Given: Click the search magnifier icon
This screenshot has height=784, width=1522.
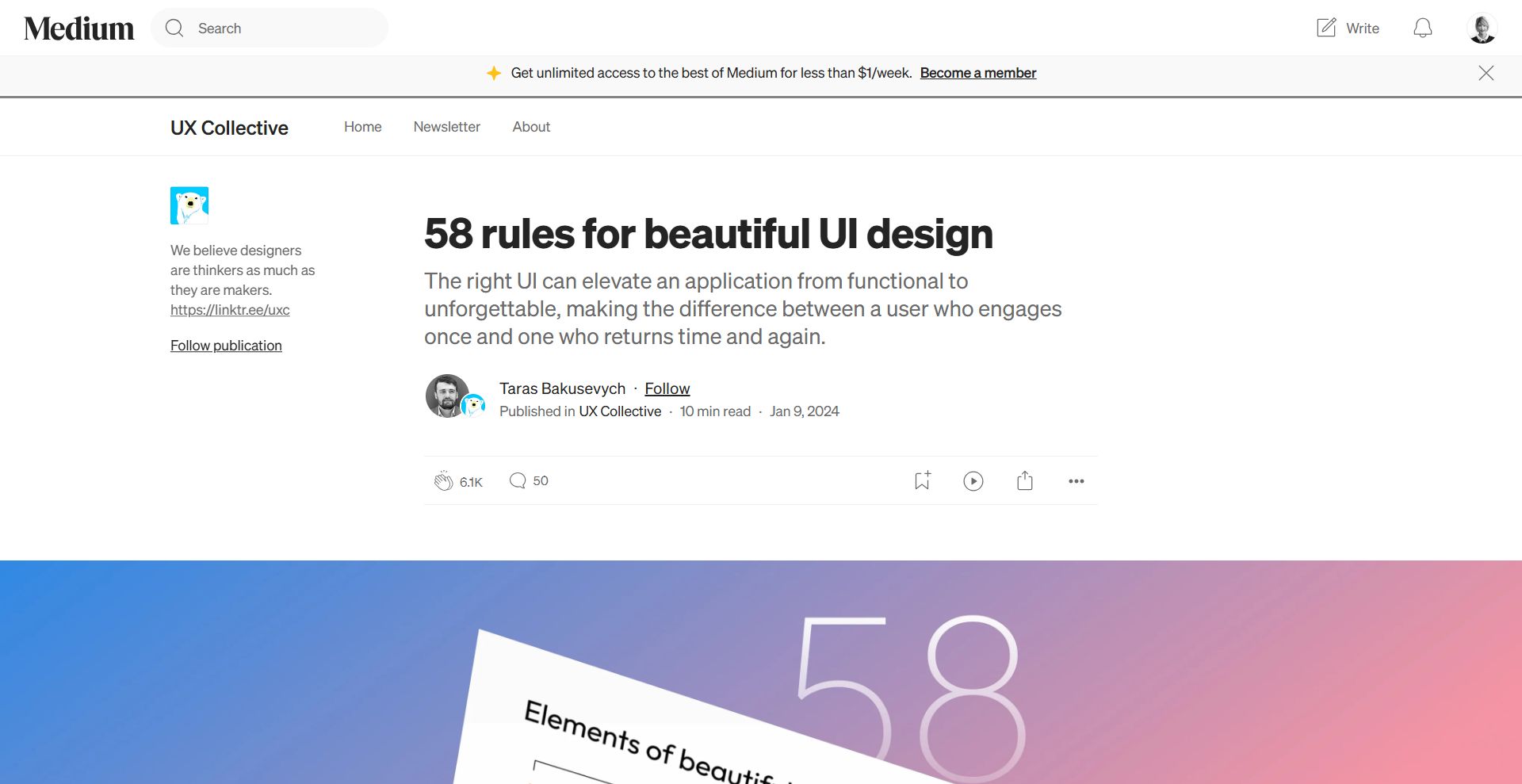Looking at the screenshot, I should click(x=174, y=29).
